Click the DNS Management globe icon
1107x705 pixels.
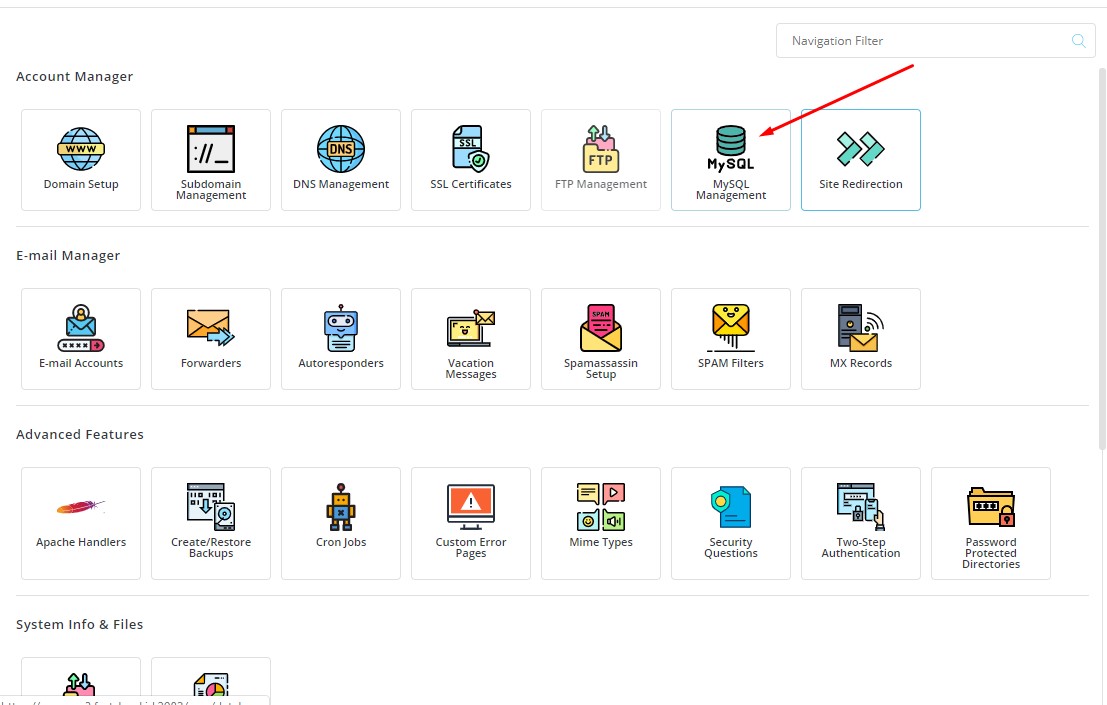click(x=341, y=149)
